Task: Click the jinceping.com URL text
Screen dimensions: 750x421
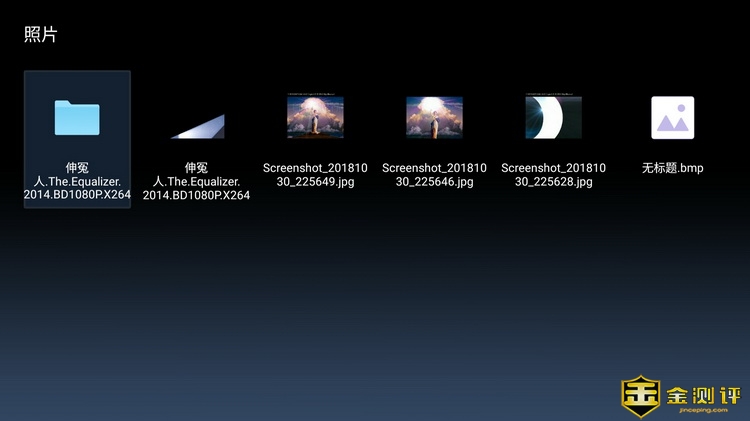Action: [703, 410]
